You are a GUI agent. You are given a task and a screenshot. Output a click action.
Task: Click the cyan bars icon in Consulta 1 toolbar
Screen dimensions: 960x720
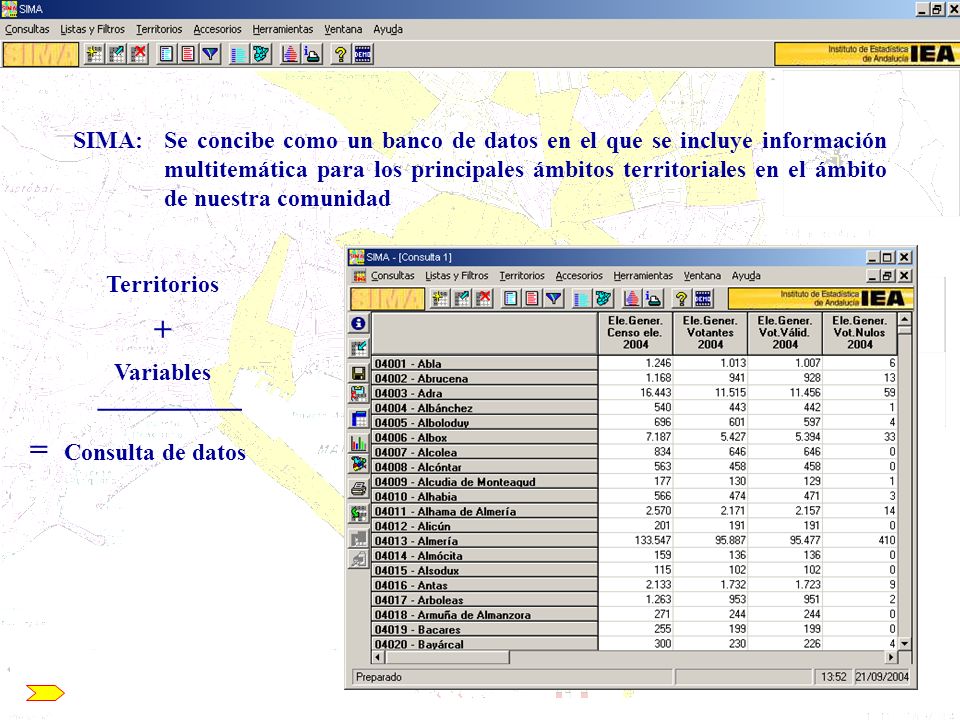[x=581, y=299]
